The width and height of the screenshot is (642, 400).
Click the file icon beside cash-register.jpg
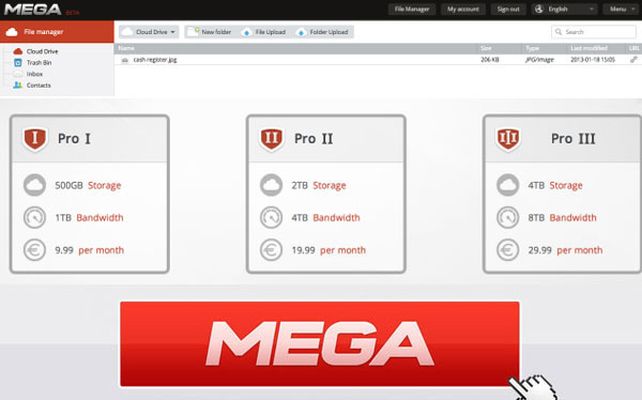pos(124,60)
